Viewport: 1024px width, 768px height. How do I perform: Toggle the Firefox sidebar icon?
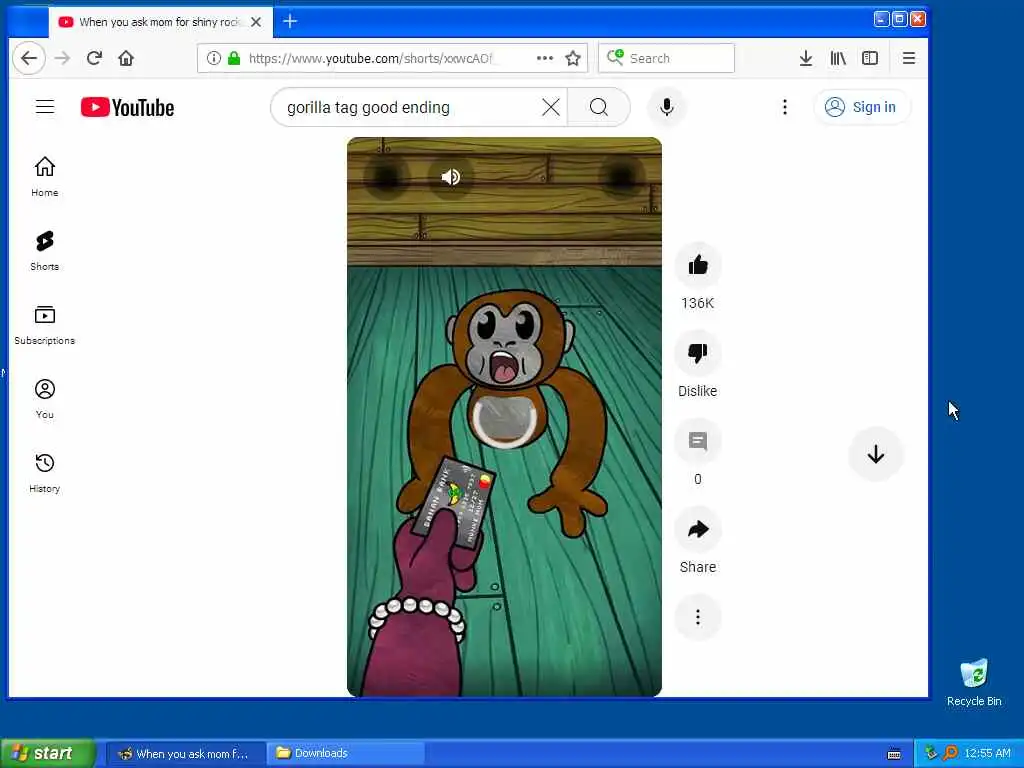point(870,58)
